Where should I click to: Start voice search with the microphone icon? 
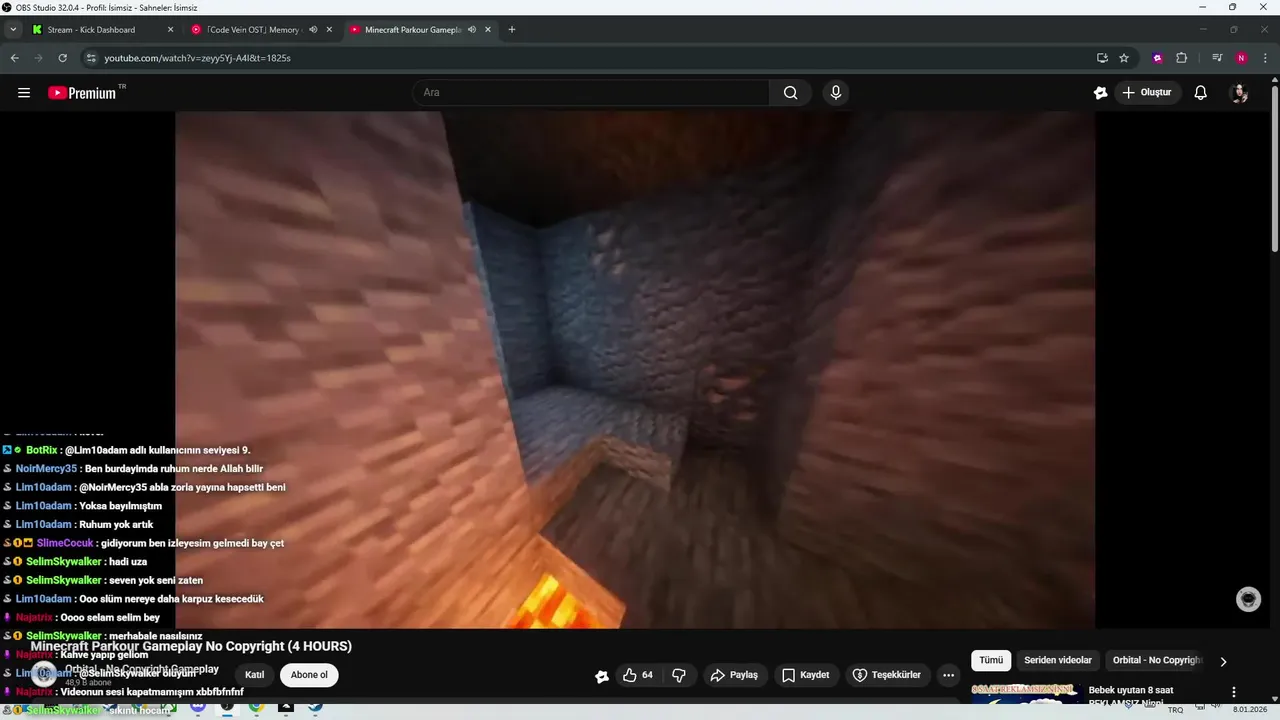click(836, 93)
